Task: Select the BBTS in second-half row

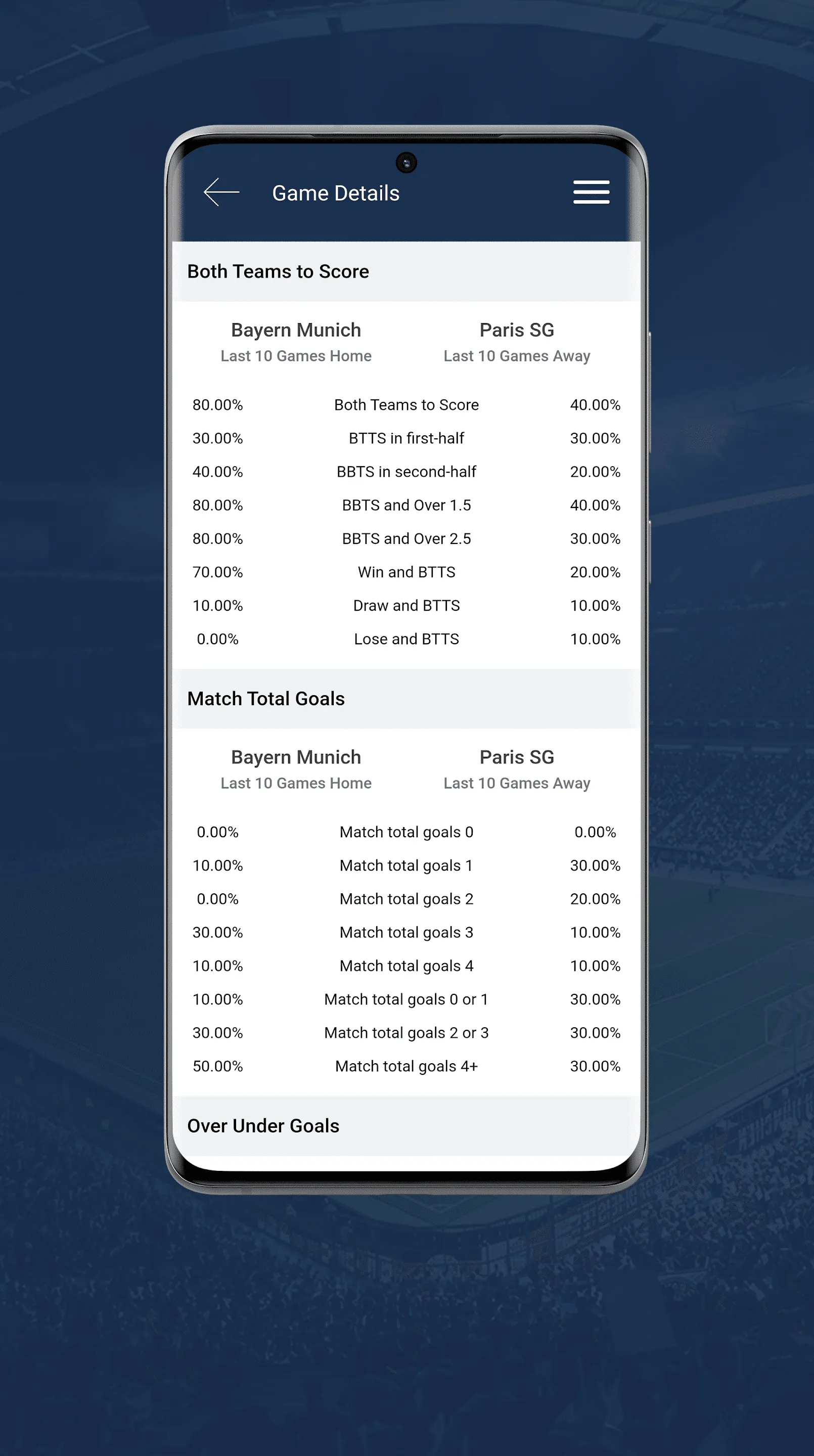Action: pyautogui.click(x=406, y=471)
